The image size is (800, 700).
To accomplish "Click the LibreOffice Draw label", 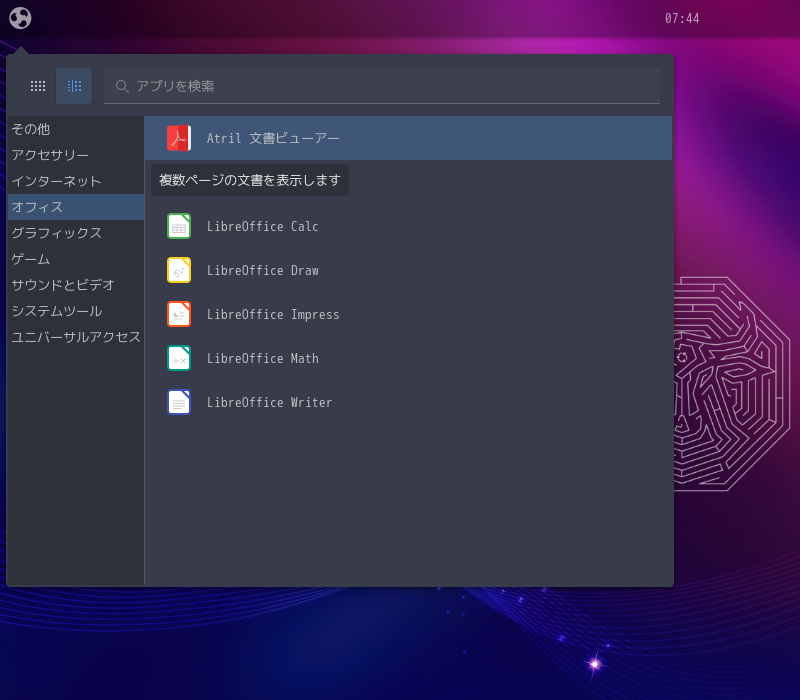I will [263, 270].
